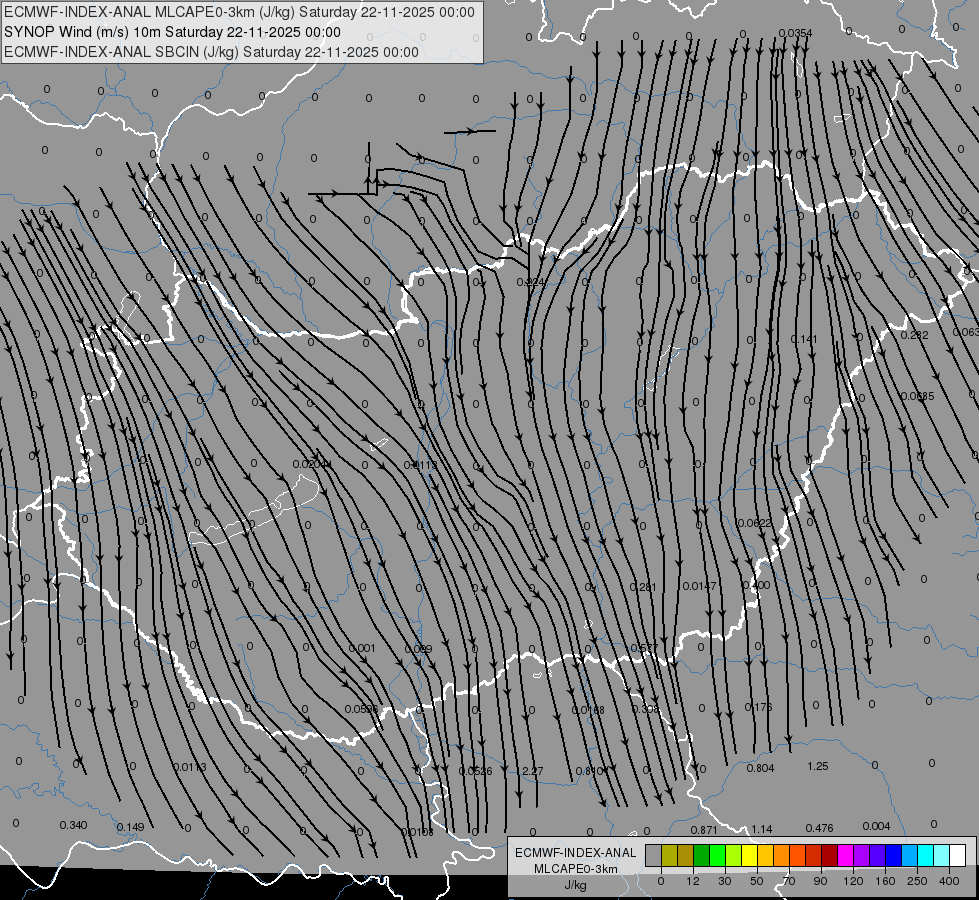
Task: Select the gray legend swatch
Action: 654,855
